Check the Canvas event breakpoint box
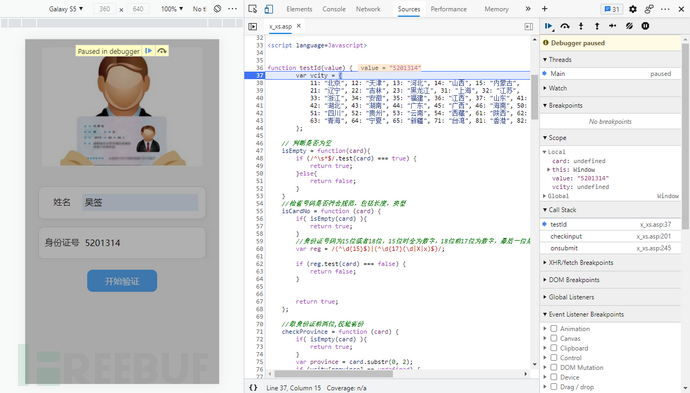Viewport: 690px width, 393px height. (x=554, y=338)
